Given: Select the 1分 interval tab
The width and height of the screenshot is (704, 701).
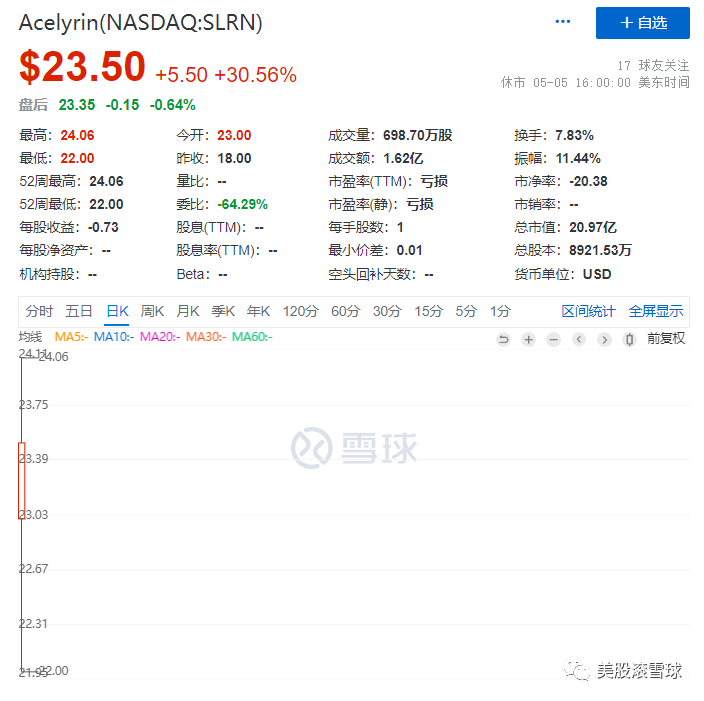Looking at the screenshot, I should [500, 311].
